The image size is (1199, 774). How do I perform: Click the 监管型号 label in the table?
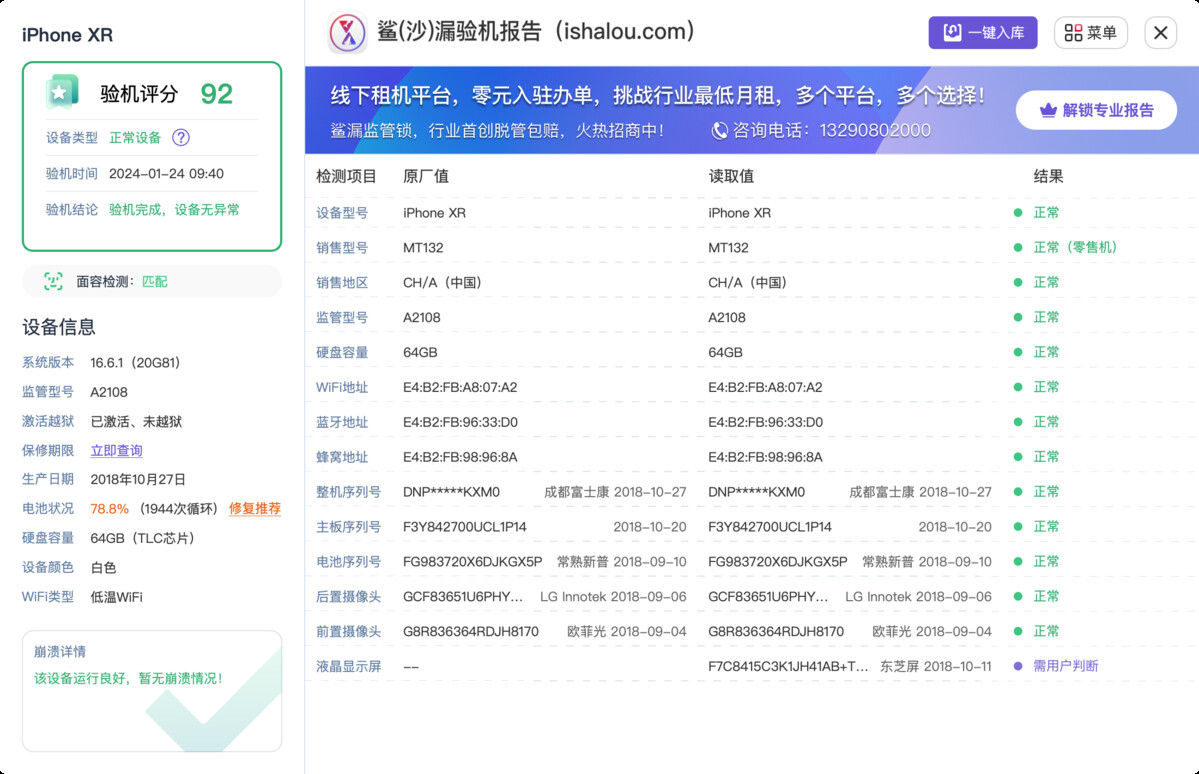[x=342, y=317]
